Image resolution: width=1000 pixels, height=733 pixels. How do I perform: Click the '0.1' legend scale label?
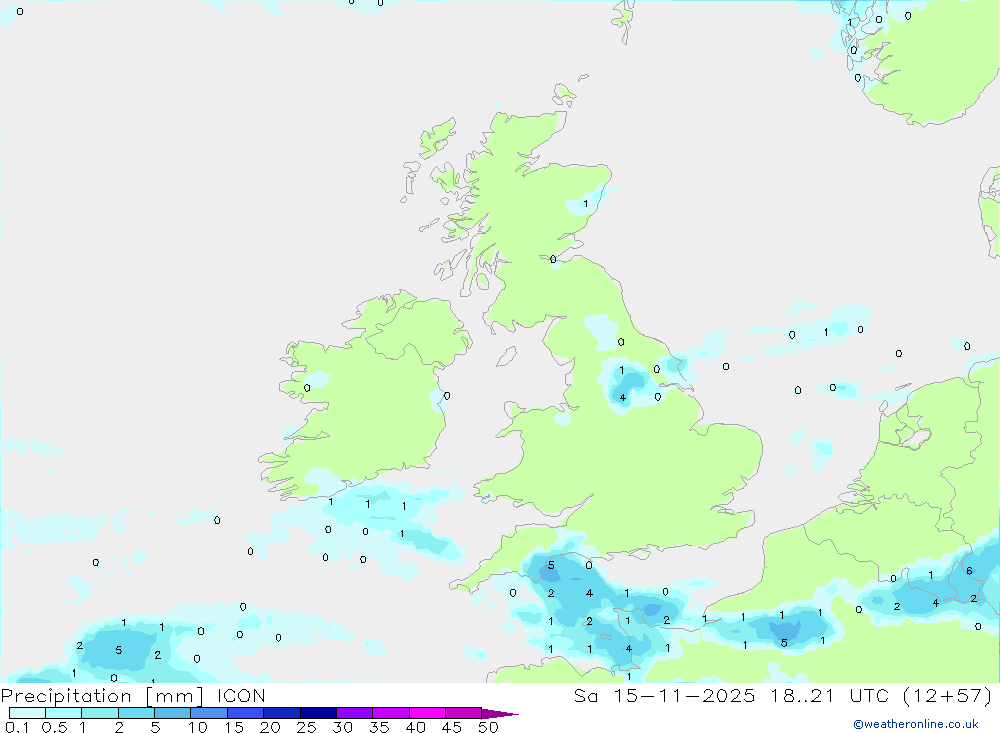16,727
